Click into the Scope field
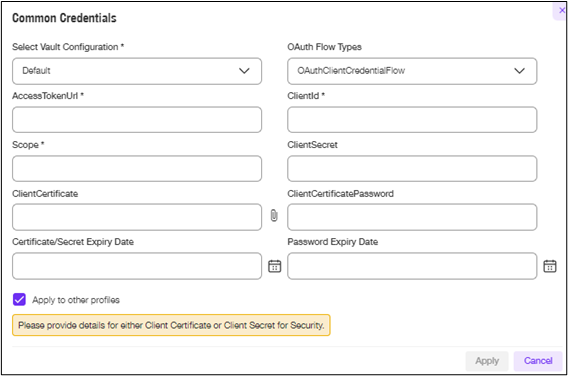The width and height of the screenshot is (568, 376). click(x=137, y=168)
